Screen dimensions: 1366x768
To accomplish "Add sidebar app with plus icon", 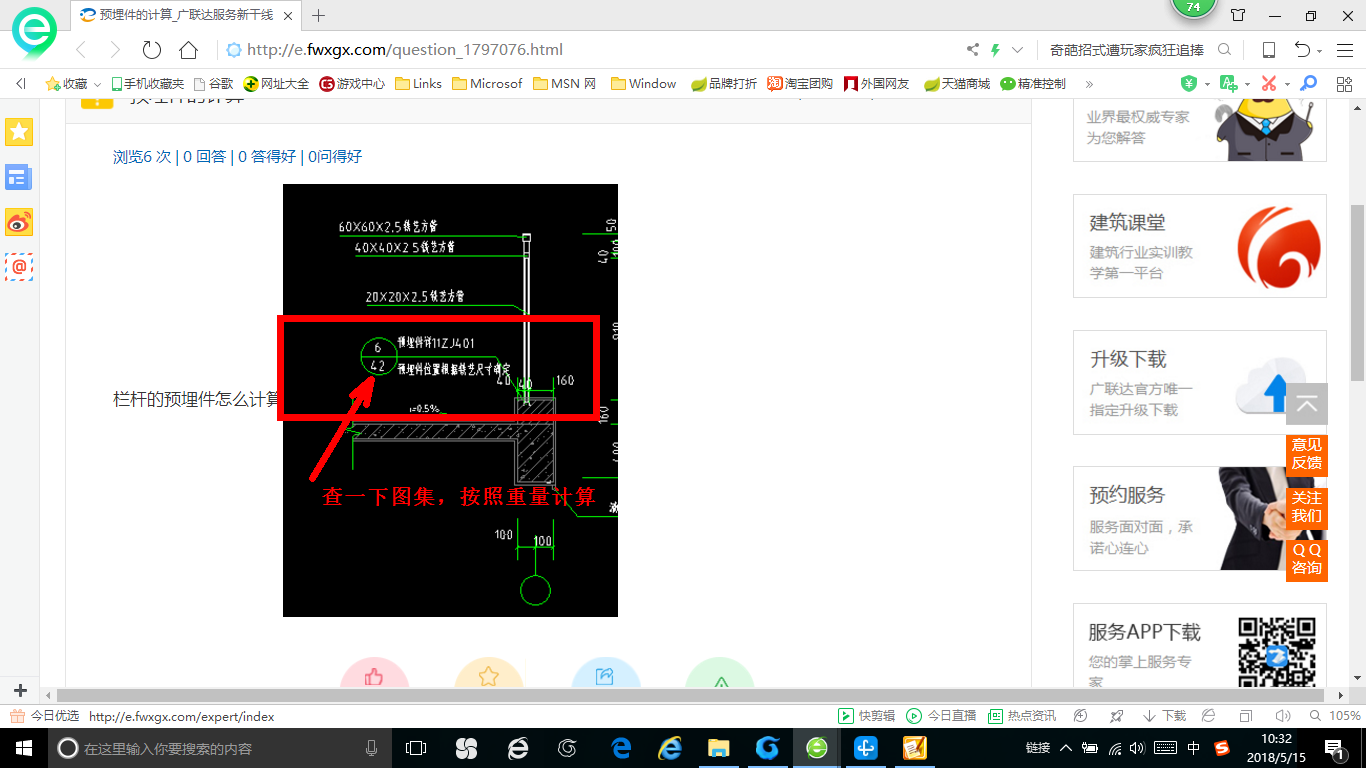I will tap(20, 691).
